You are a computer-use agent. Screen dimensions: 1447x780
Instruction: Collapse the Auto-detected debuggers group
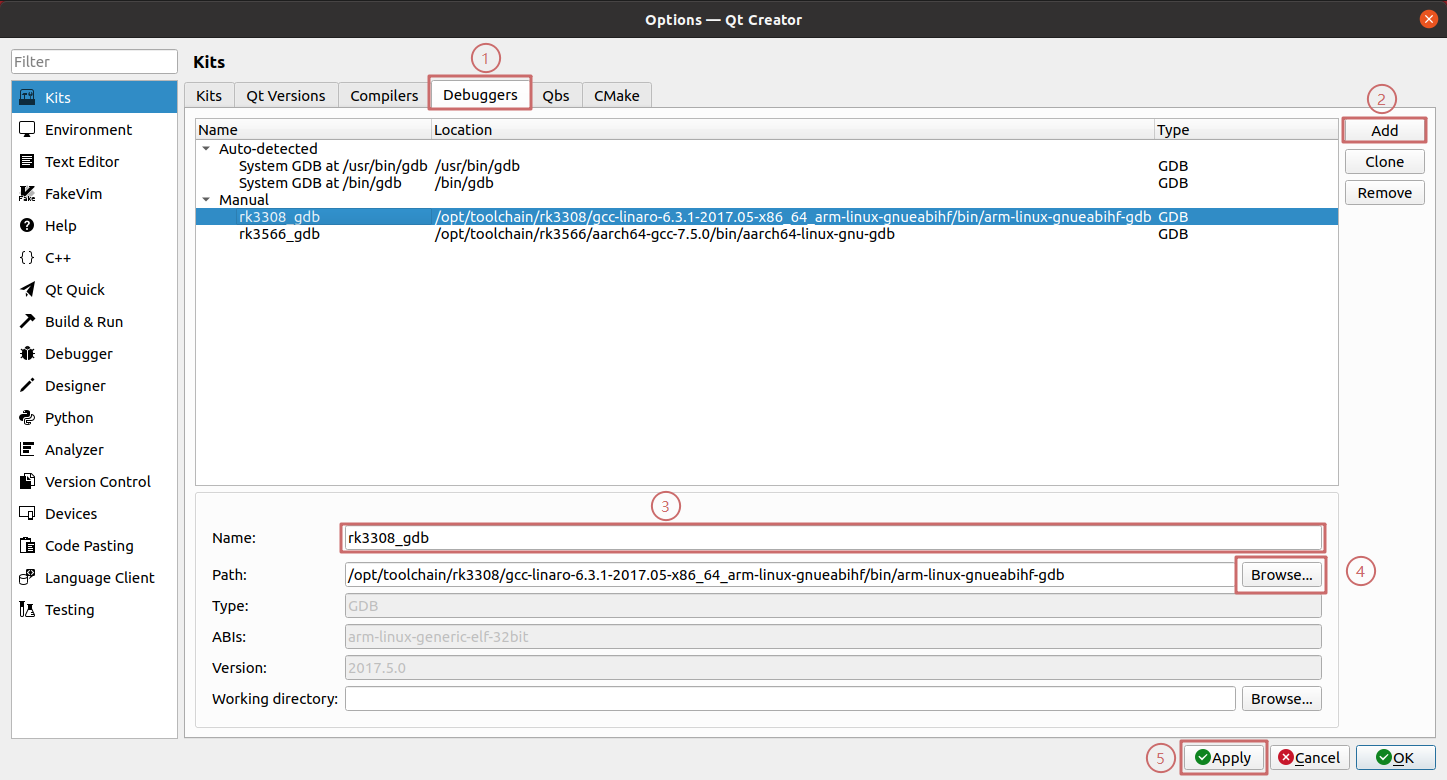click(x=207, y=149)
